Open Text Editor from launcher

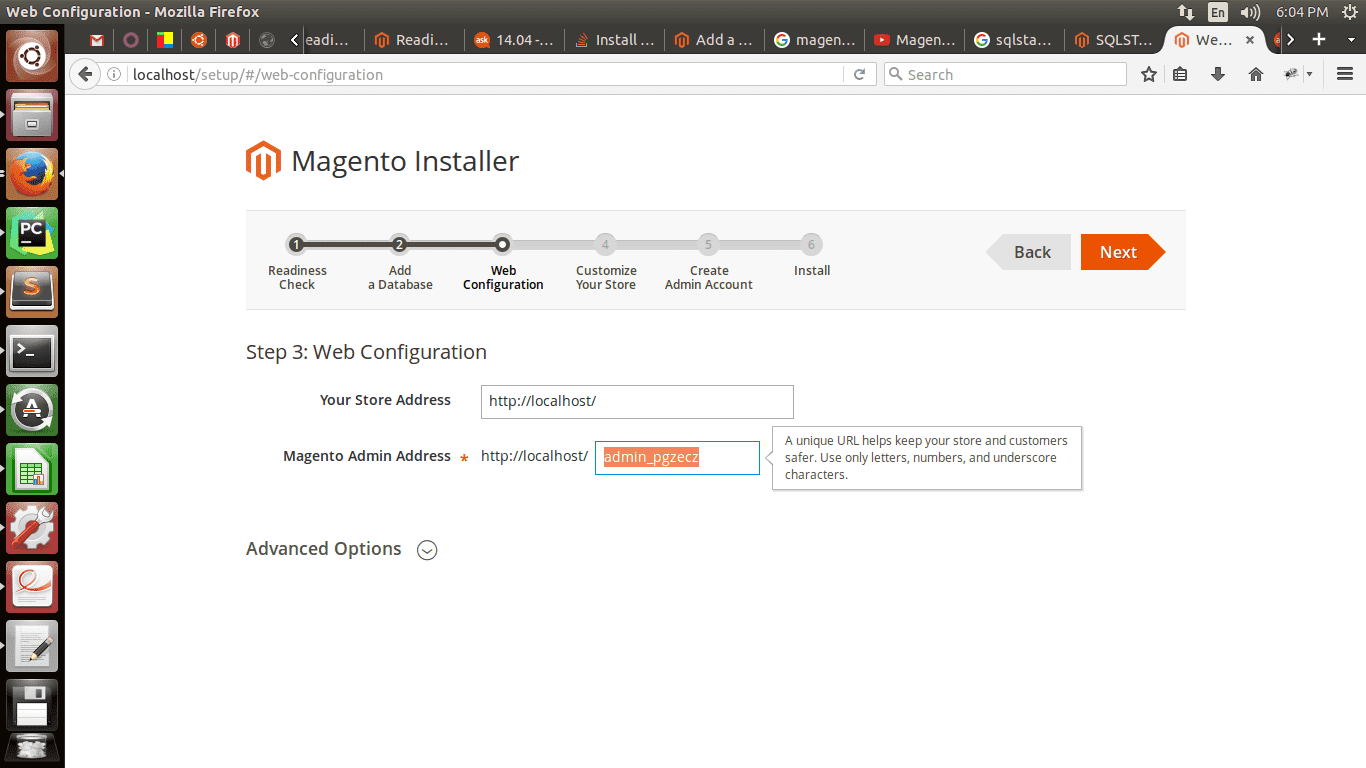click(x=32, y=646)
